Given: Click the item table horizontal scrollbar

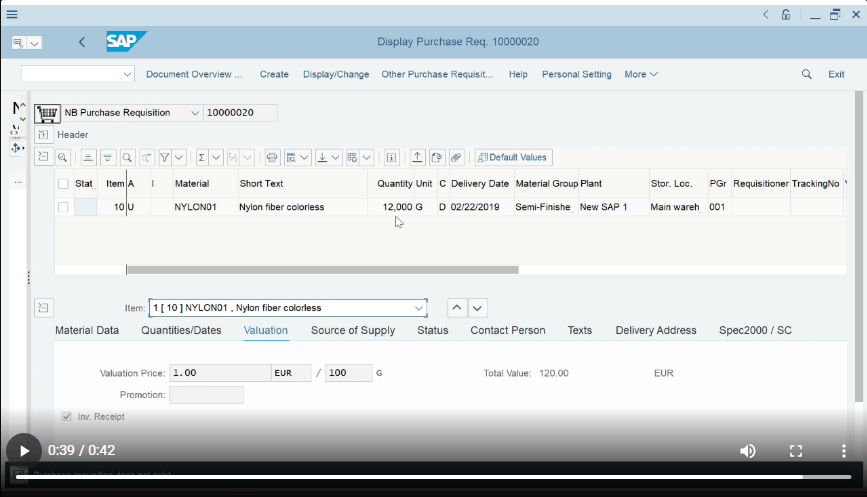Looking at the screenshot, I should (322, 270).
